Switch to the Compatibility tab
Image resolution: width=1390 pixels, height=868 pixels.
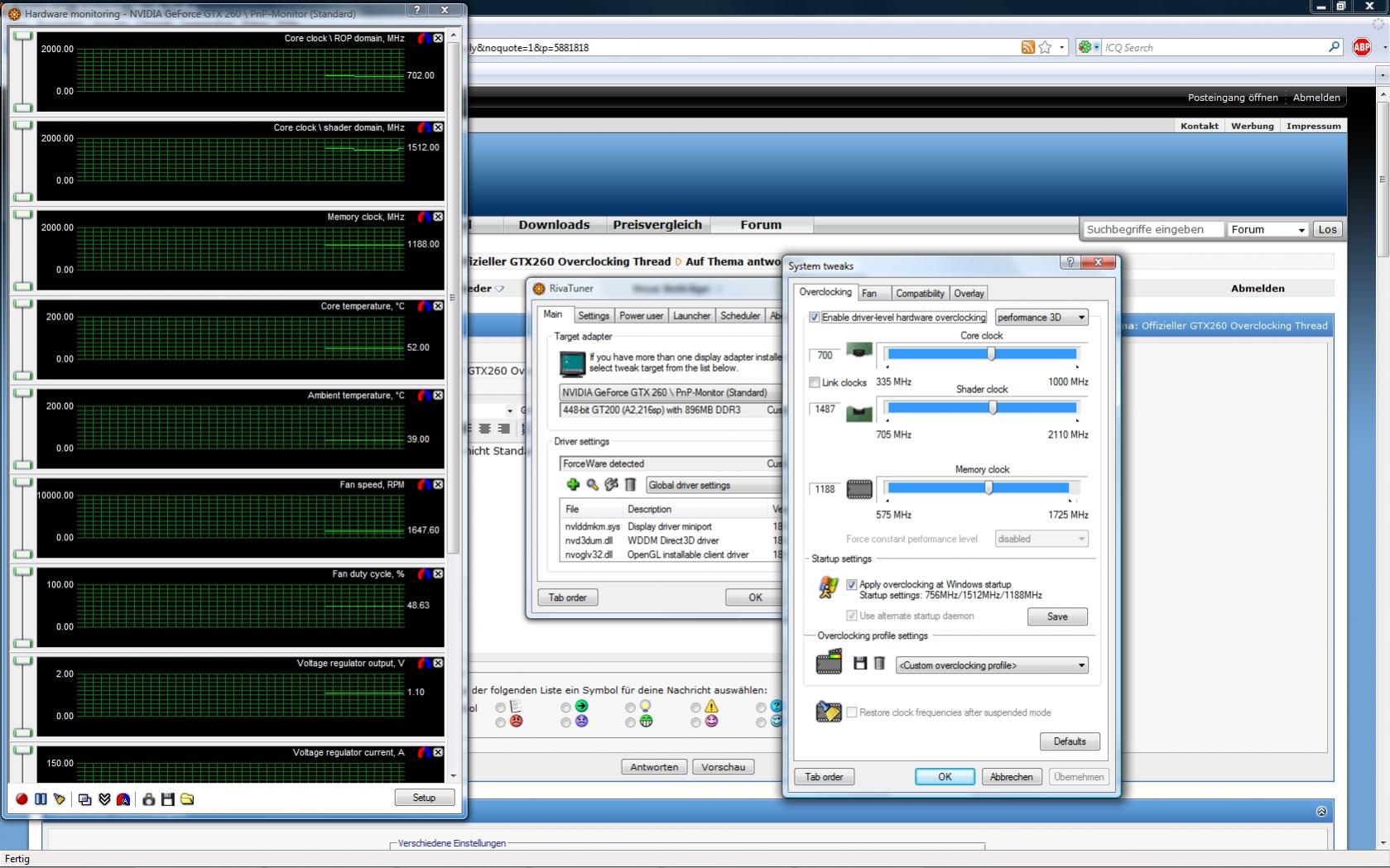920,293
